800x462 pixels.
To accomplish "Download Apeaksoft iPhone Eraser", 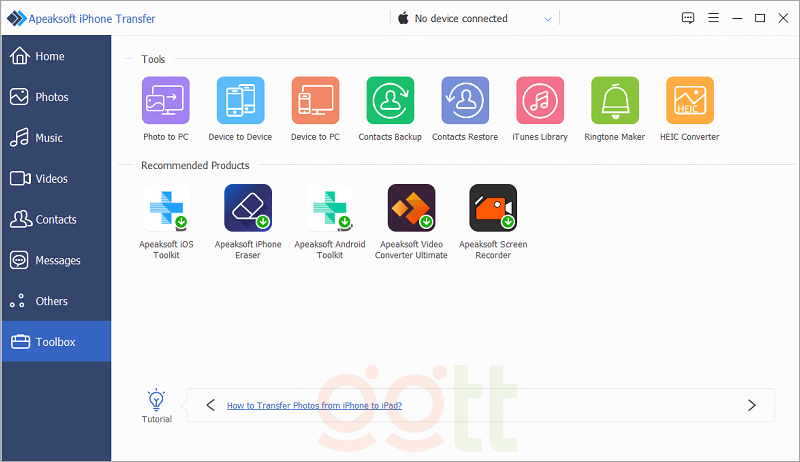I will pyautogui.click(x=248, y=209).
